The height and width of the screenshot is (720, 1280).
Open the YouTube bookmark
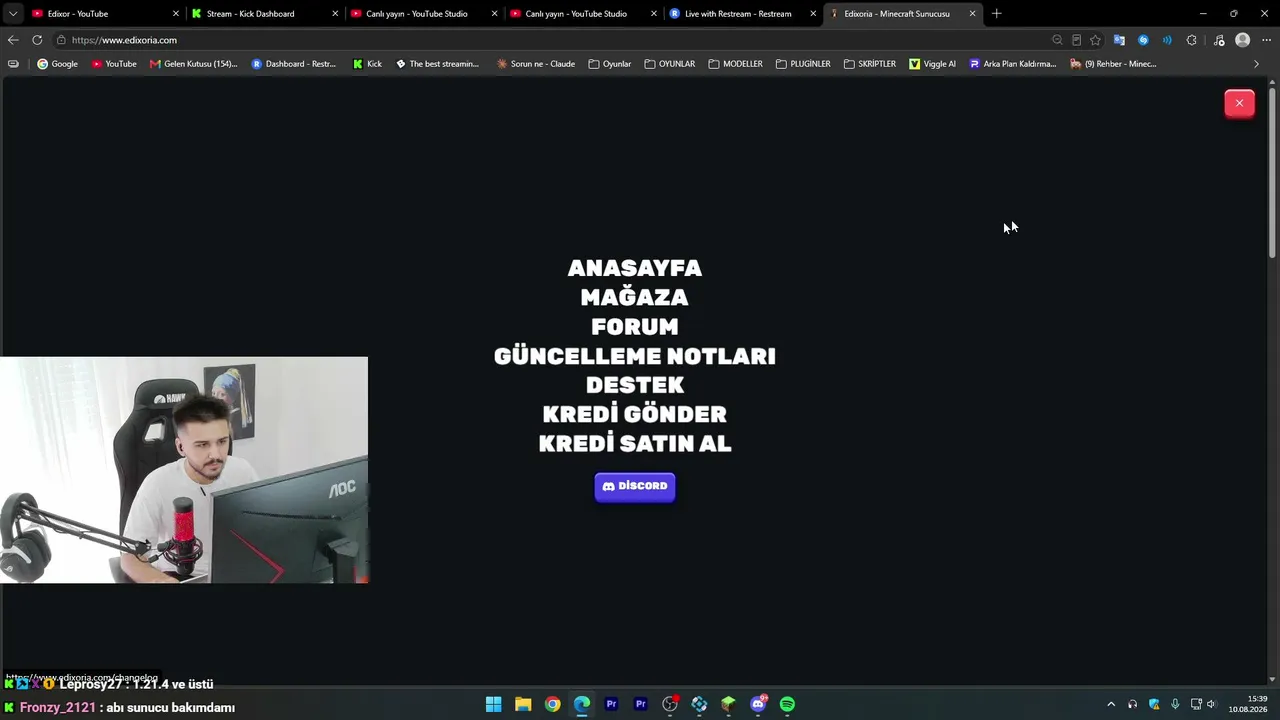[x=114, y=64]
